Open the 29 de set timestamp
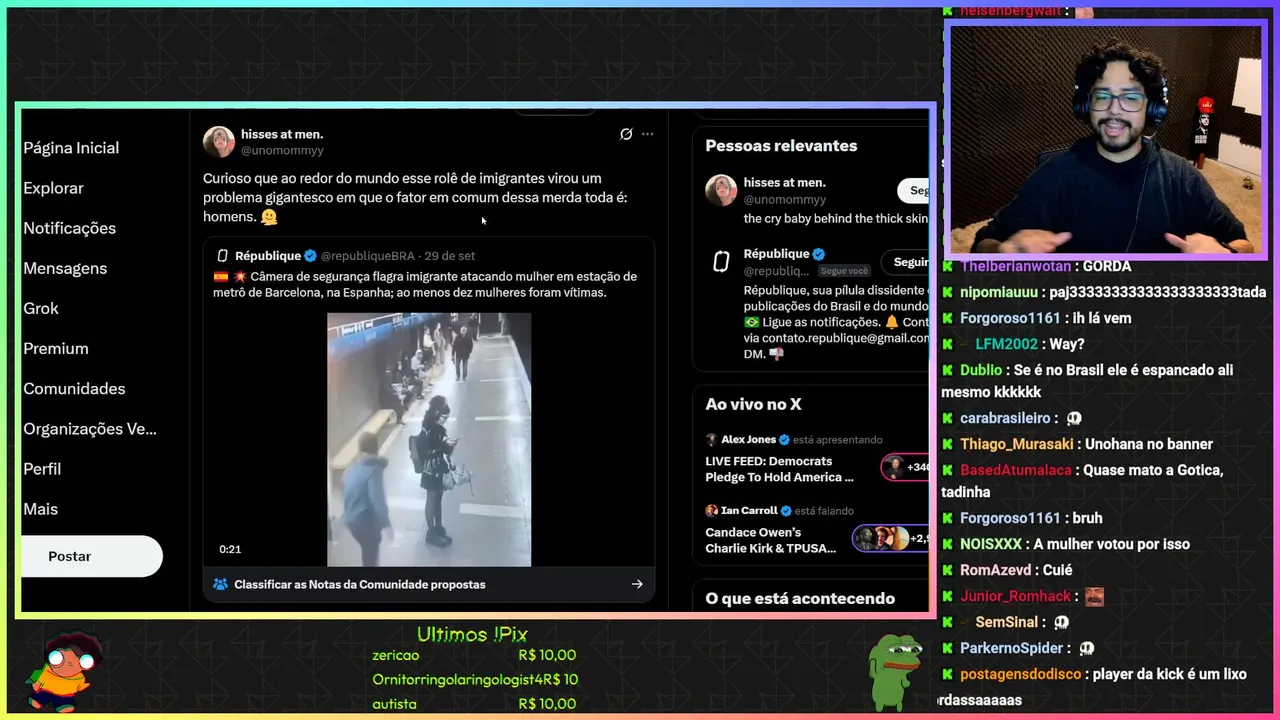The height and width of the screenshot is (720, 1280). 449,256
